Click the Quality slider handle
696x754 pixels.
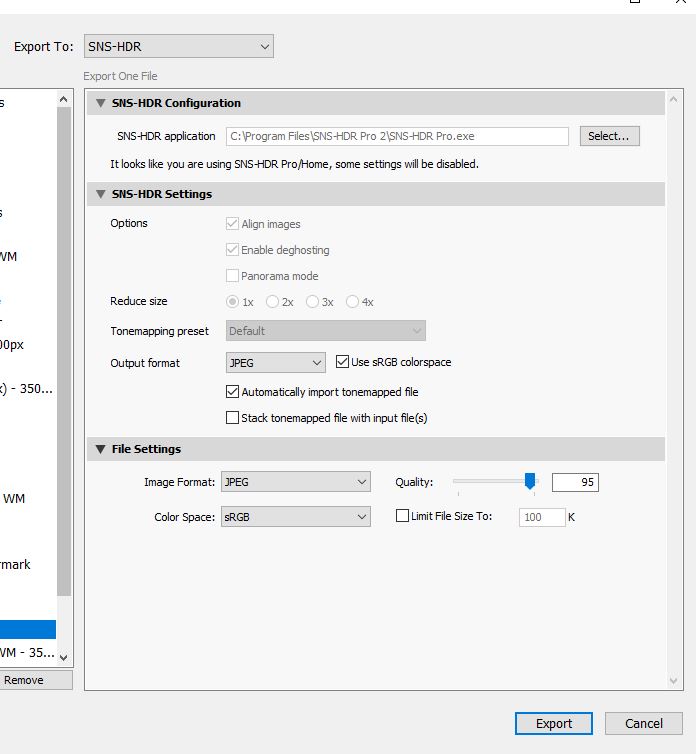[x=530, y=481]
